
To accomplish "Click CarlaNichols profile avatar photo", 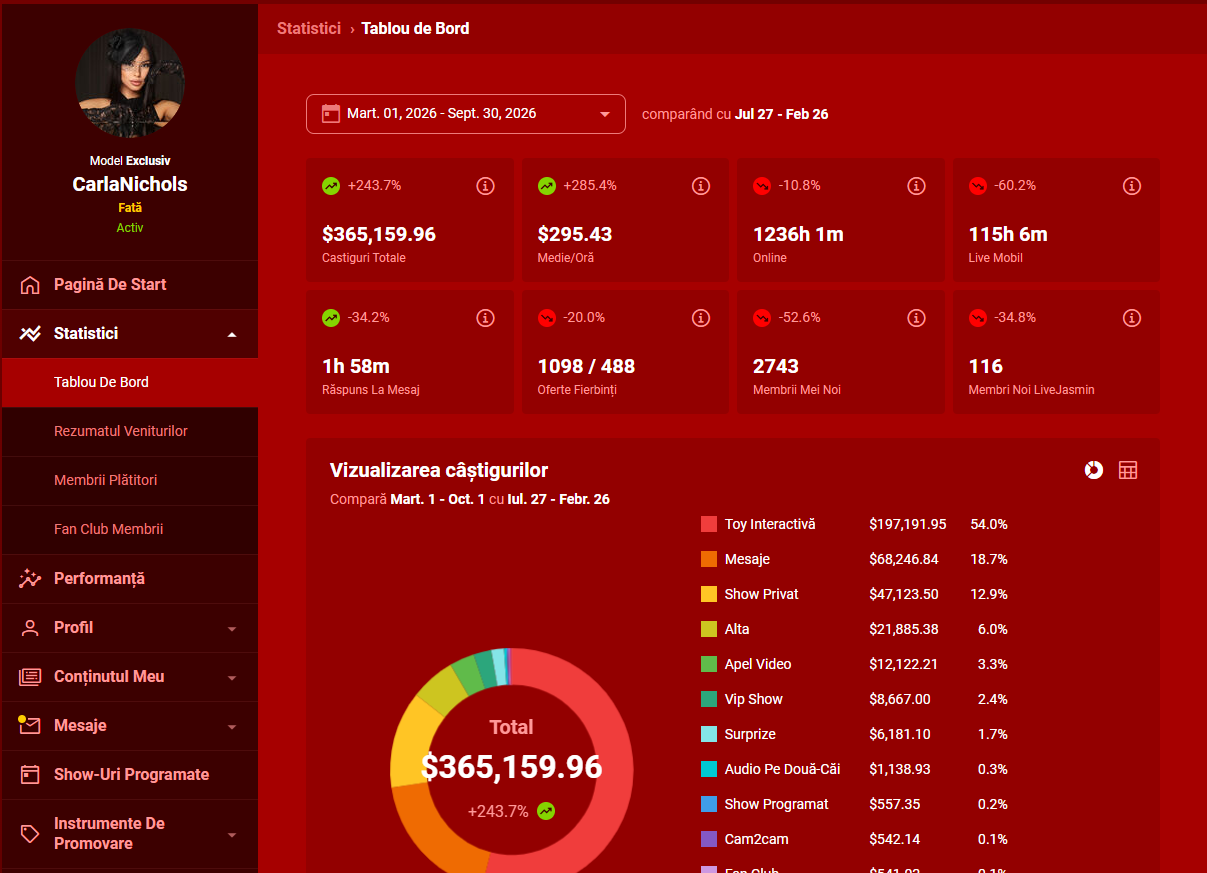I will click(130, 82).
